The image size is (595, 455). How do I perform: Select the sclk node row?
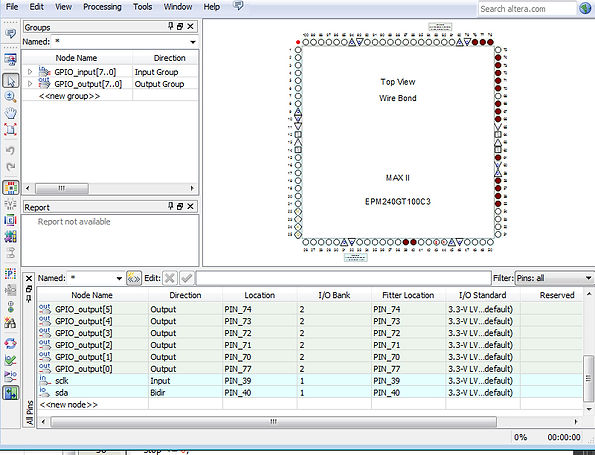click(310, 381)
